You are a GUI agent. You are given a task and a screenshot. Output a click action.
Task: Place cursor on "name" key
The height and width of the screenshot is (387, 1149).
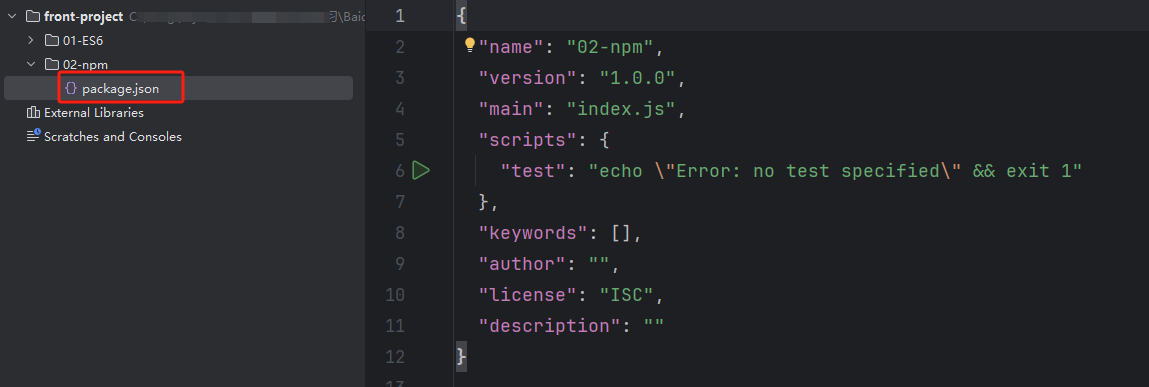pyautogui.click(x=512, y=48)
